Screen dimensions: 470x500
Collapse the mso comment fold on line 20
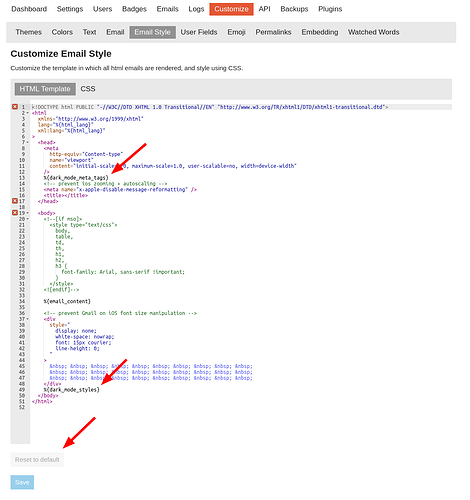pyautogui.click(x=28, y=219)
